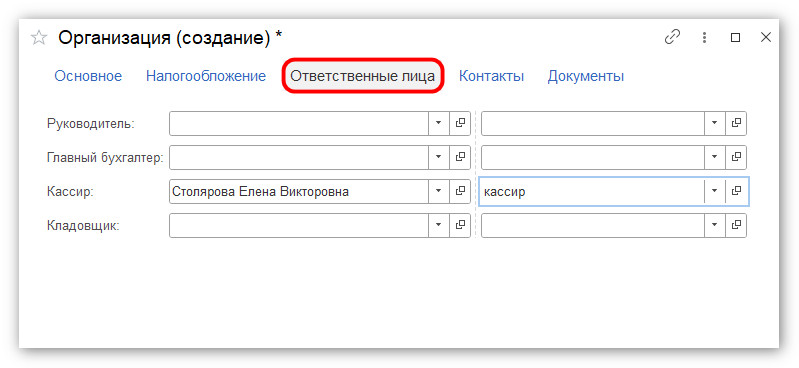
Task: Close the Организация (создание) window
Action: tap(766, 37)
